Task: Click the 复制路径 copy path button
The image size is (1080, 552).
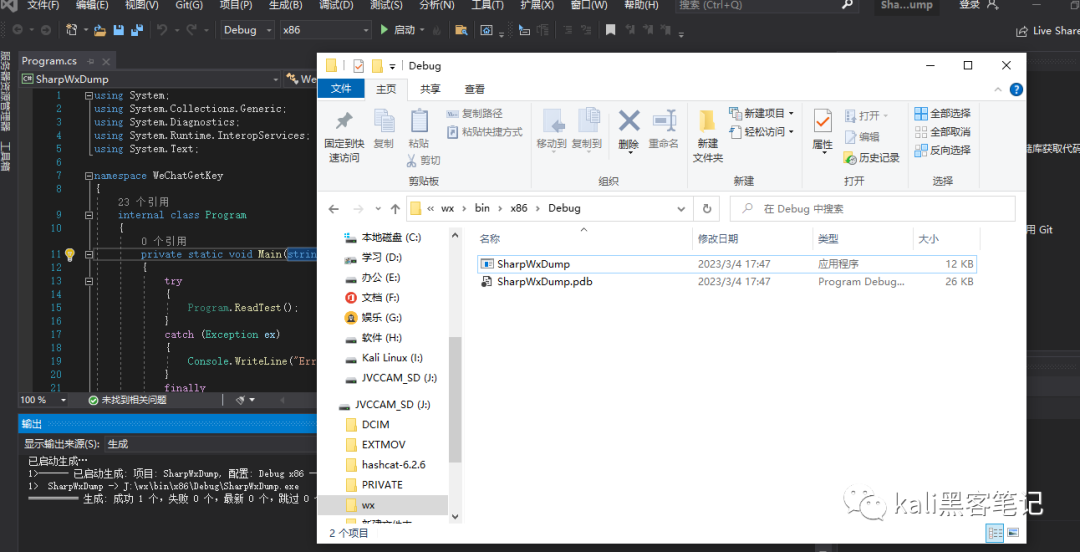Action: [x=475, y=114]
